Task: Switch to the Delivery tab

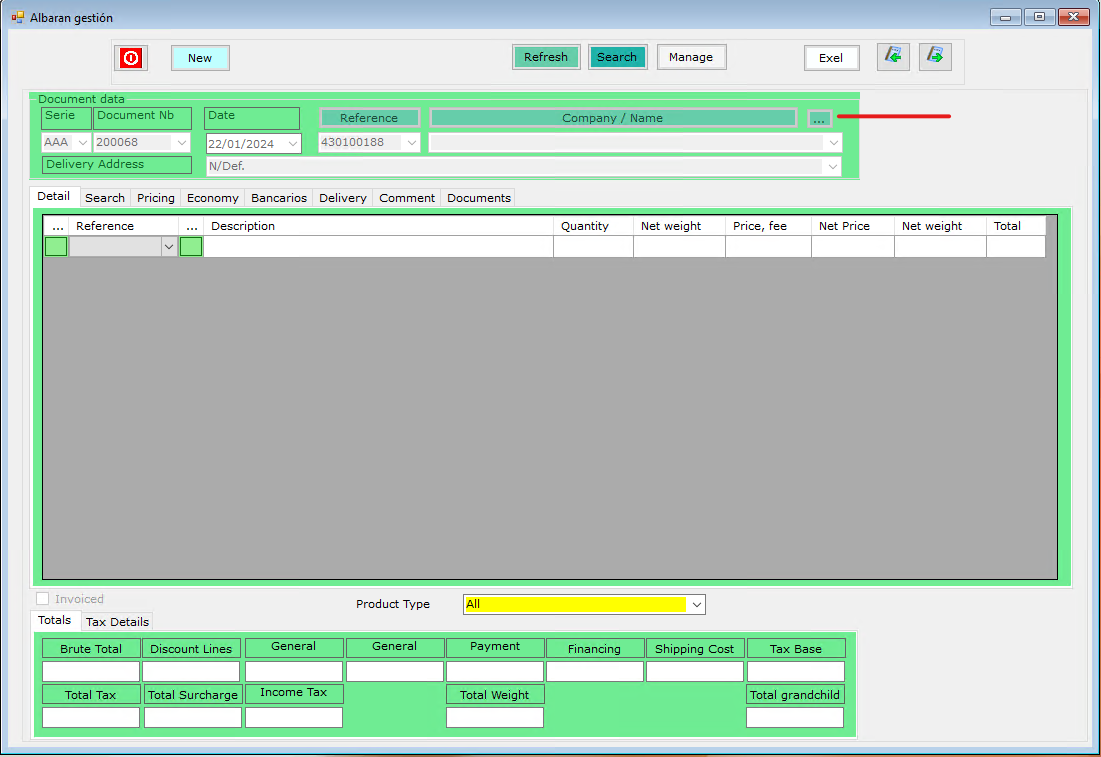Action: pos(343,198)
